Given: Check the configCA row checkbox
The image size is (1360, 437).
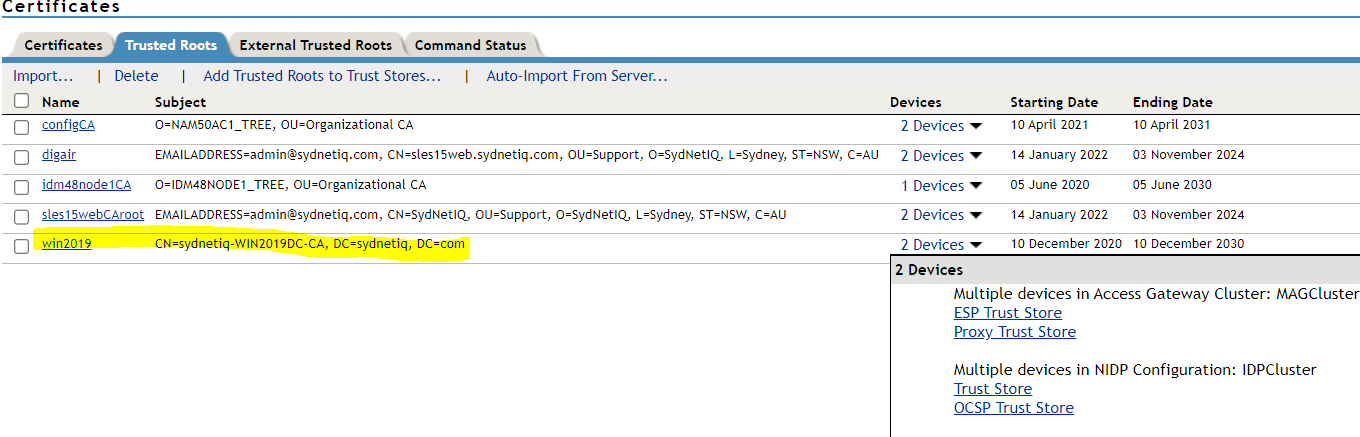Looking at the screenshot, I should coord(22,127).
